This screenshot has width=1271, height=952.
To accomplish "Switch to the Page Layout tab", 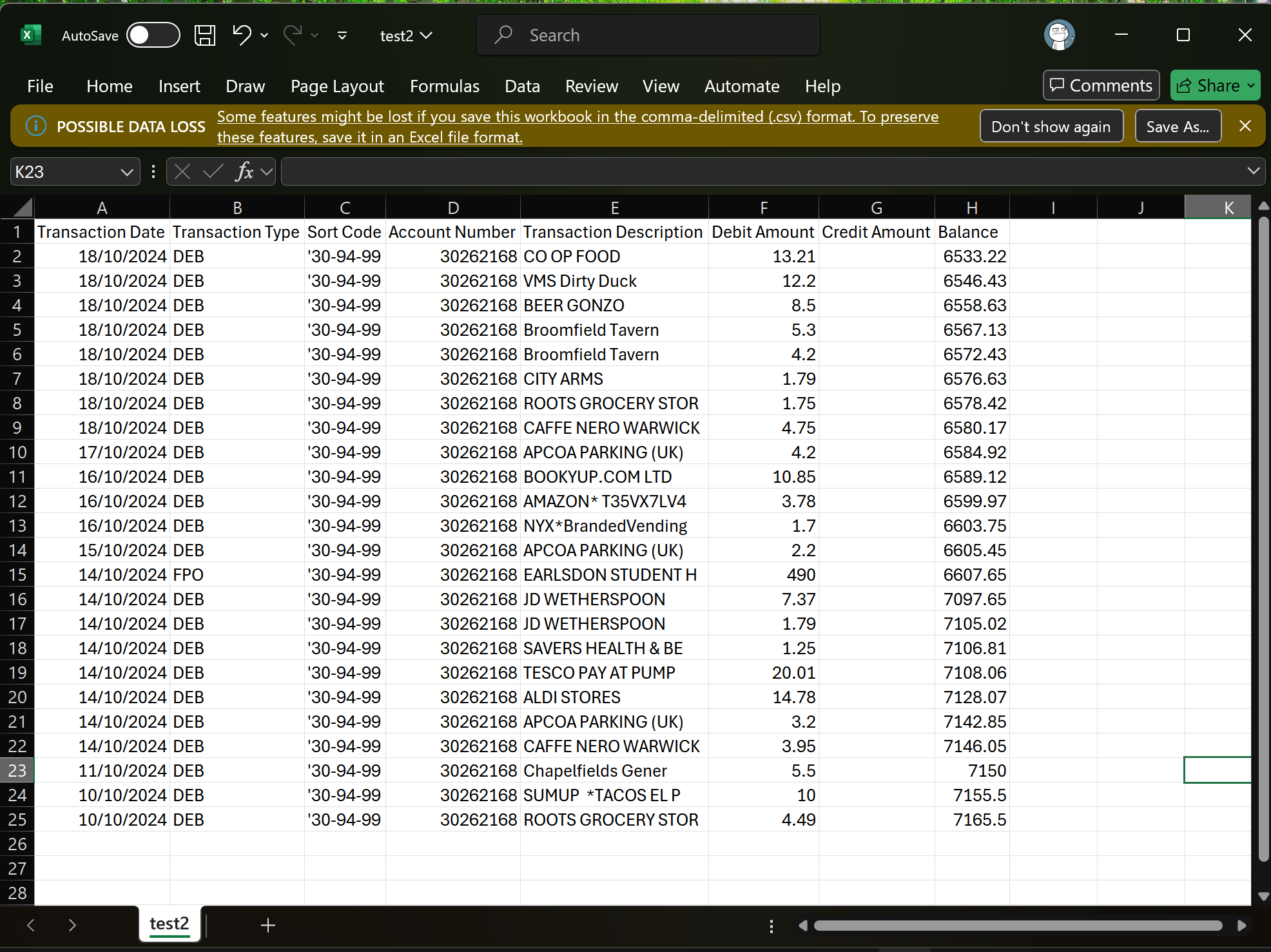I will (x=337, y=86).
